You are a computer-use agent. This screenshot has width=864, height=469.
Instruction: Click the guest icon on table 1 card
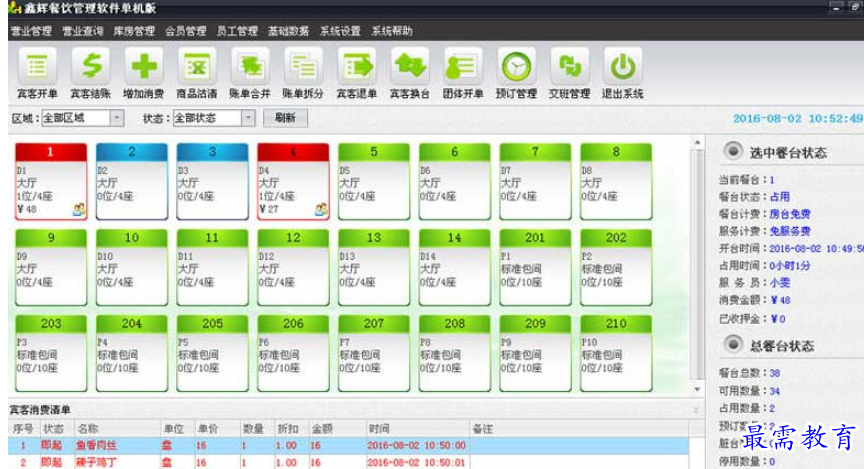(x=79, y=209)
